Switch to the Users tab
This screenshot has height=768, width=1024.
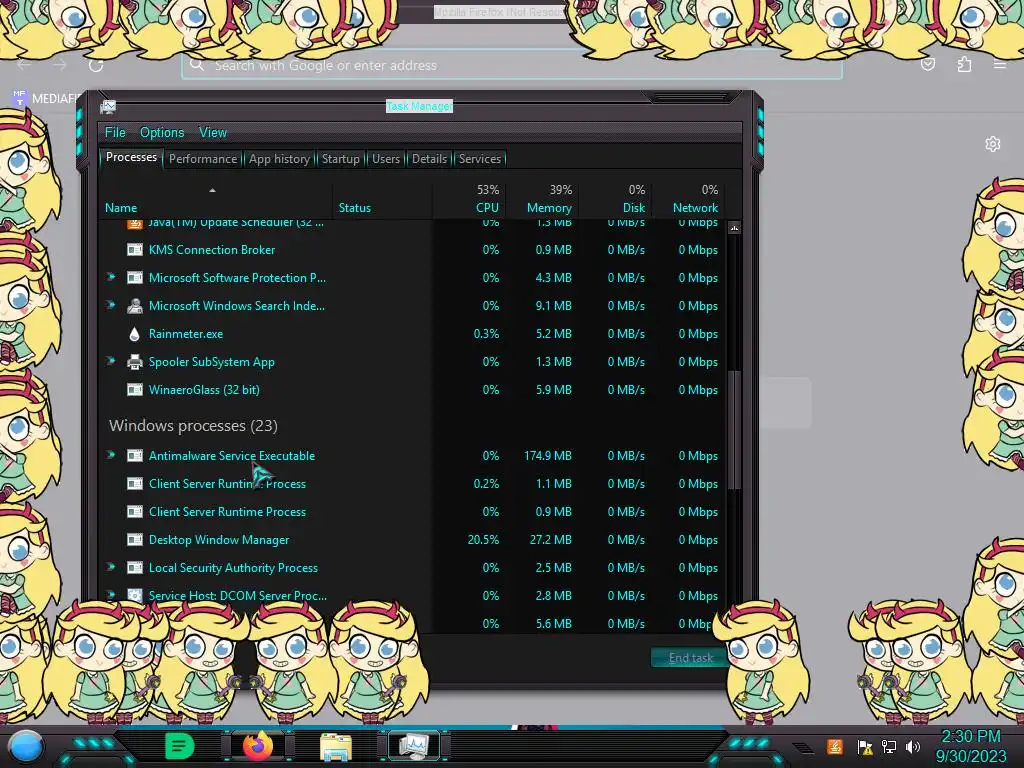[x=386, y=159]
